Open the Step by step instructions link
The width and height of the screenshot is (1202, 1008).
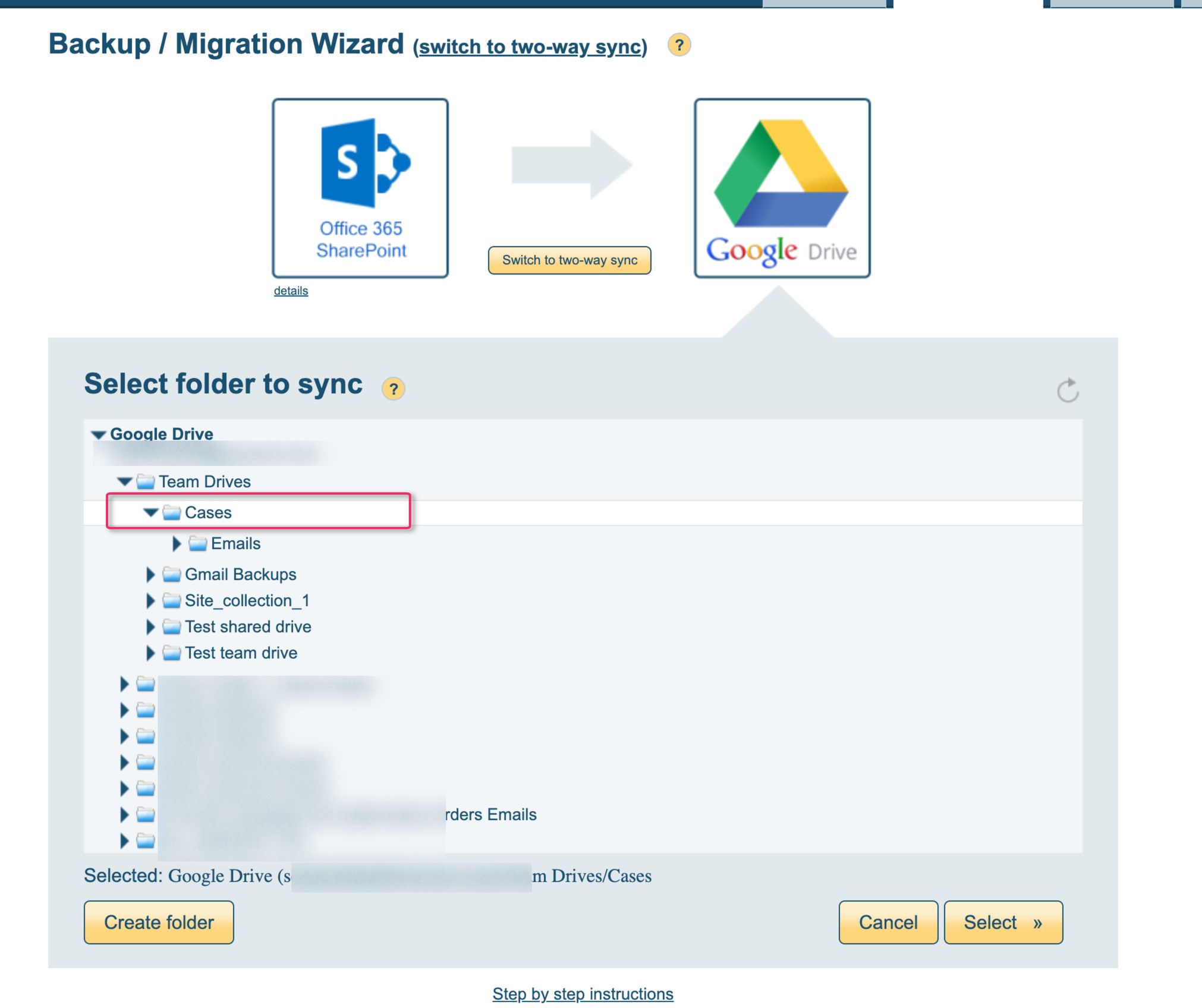pos(583,994)
